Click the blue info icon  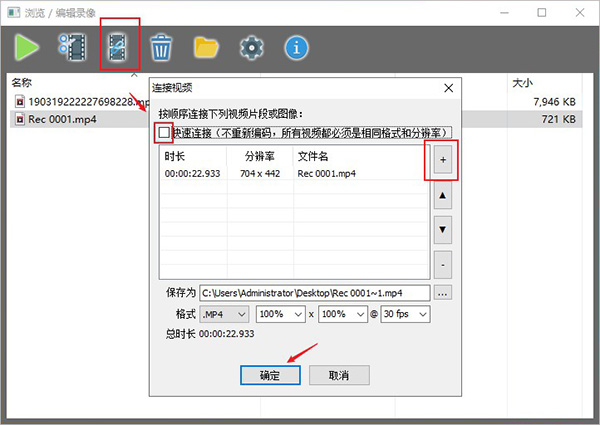point(297,47)
